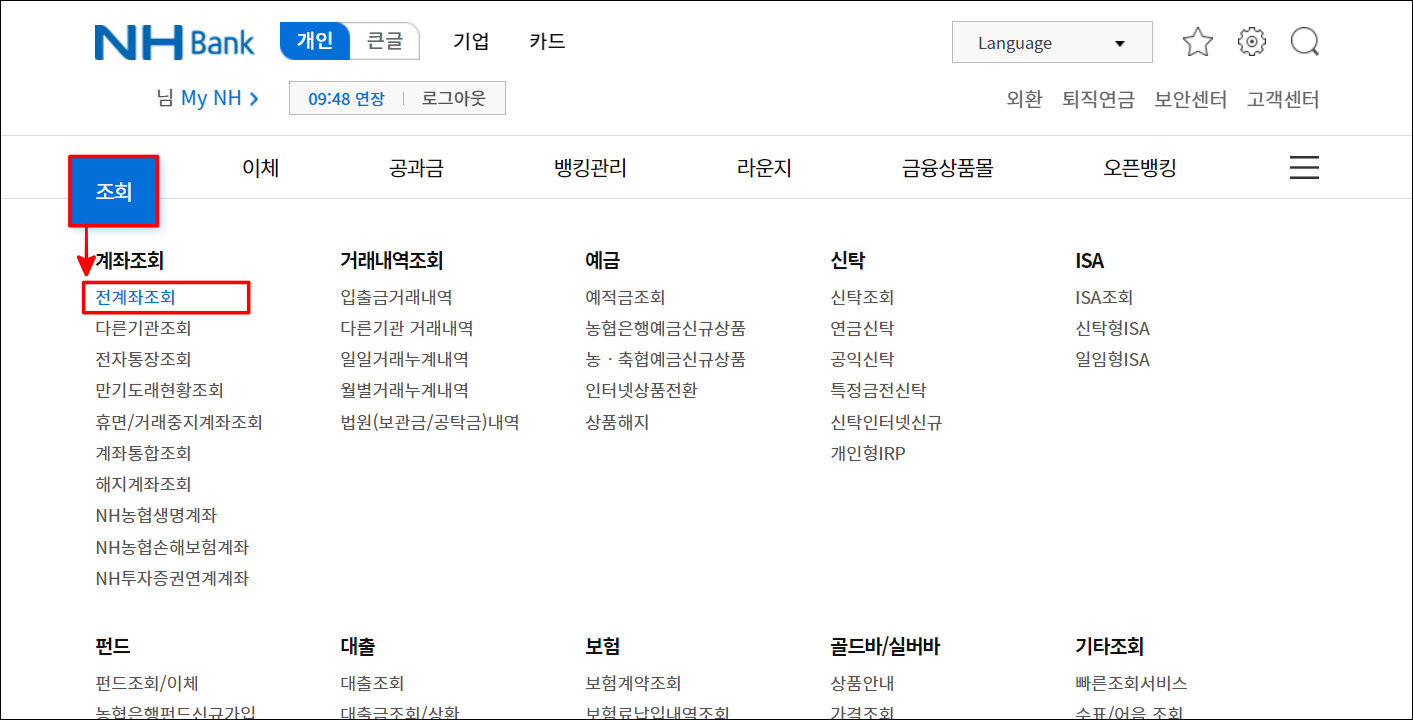The width and height of the screenshot is (1413, 720).
Task: Open the hamburger menu icon
Action: 1304,167
